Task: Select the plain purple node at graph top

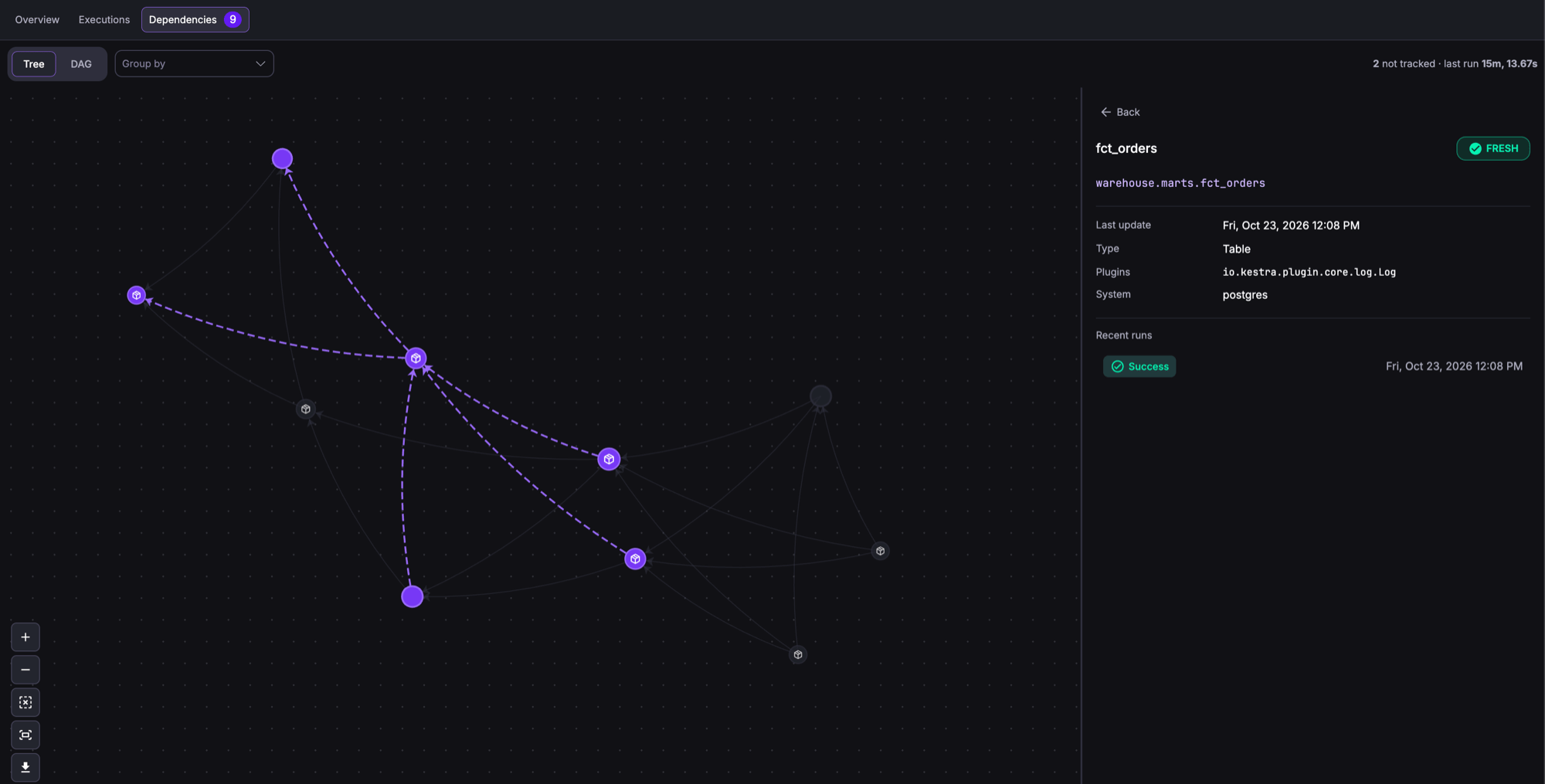Action: [x=282, y=158]
